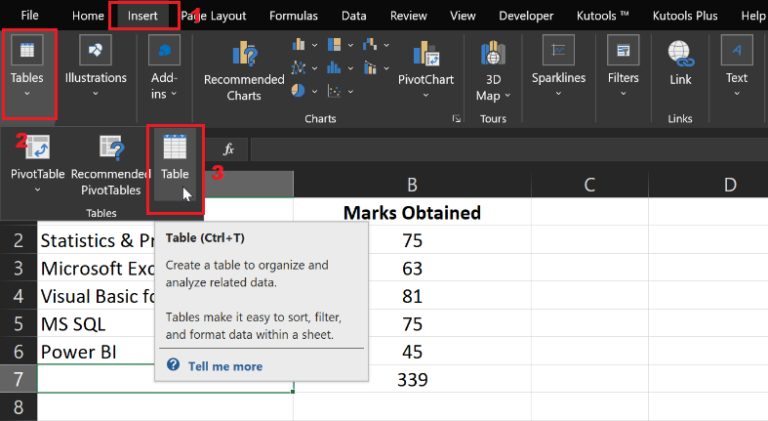
Task: Click the Tell me more link
Action: click(x=225, y=366)
